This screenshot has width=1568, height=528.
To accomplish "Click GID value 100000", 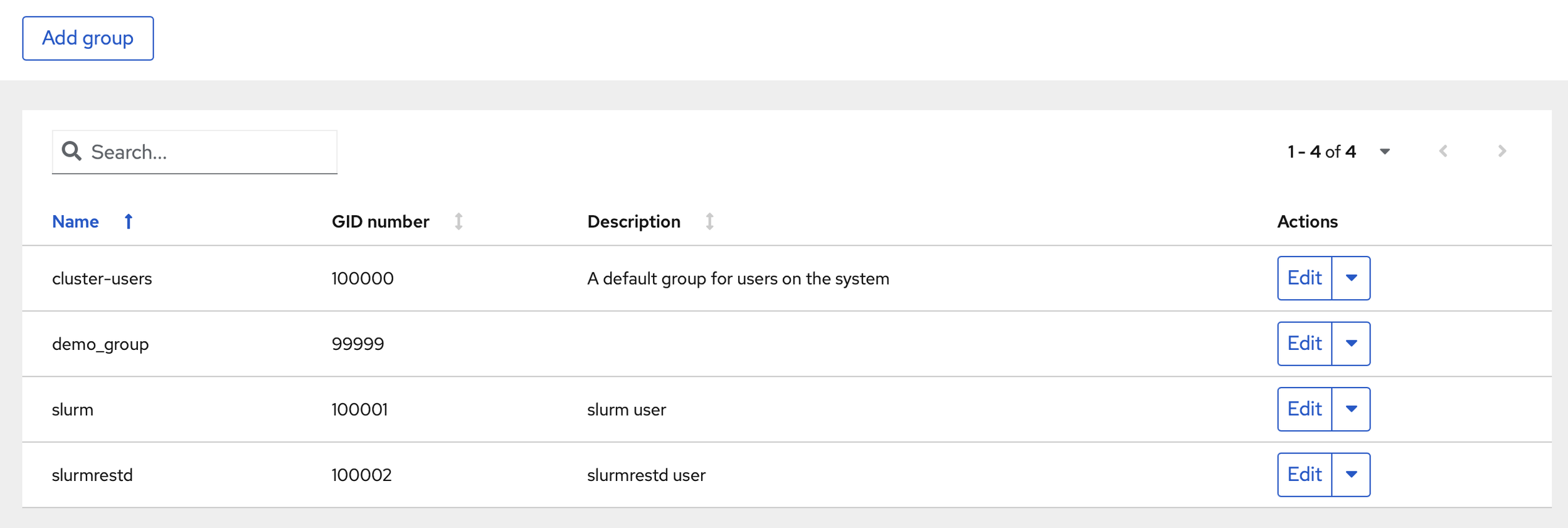I will [x=363, y=278].
